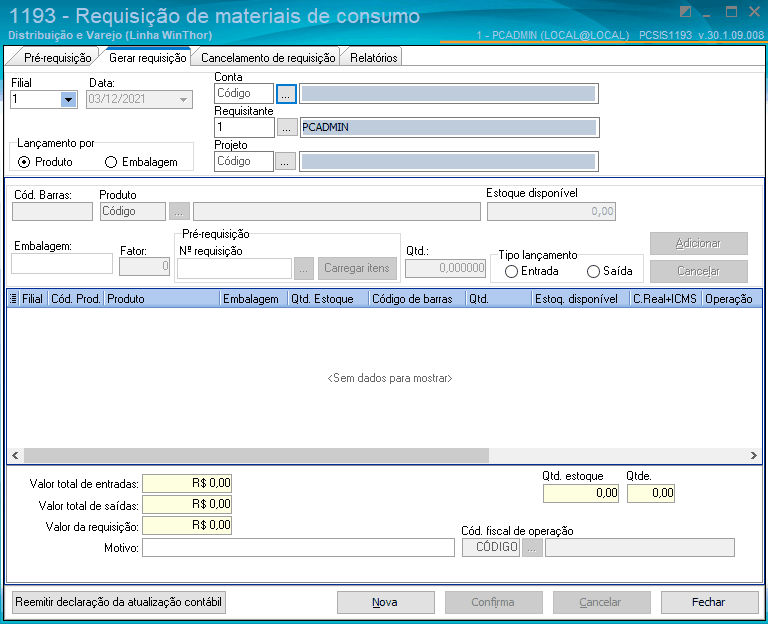Click the Nº requisição input field

pos(234,269)
